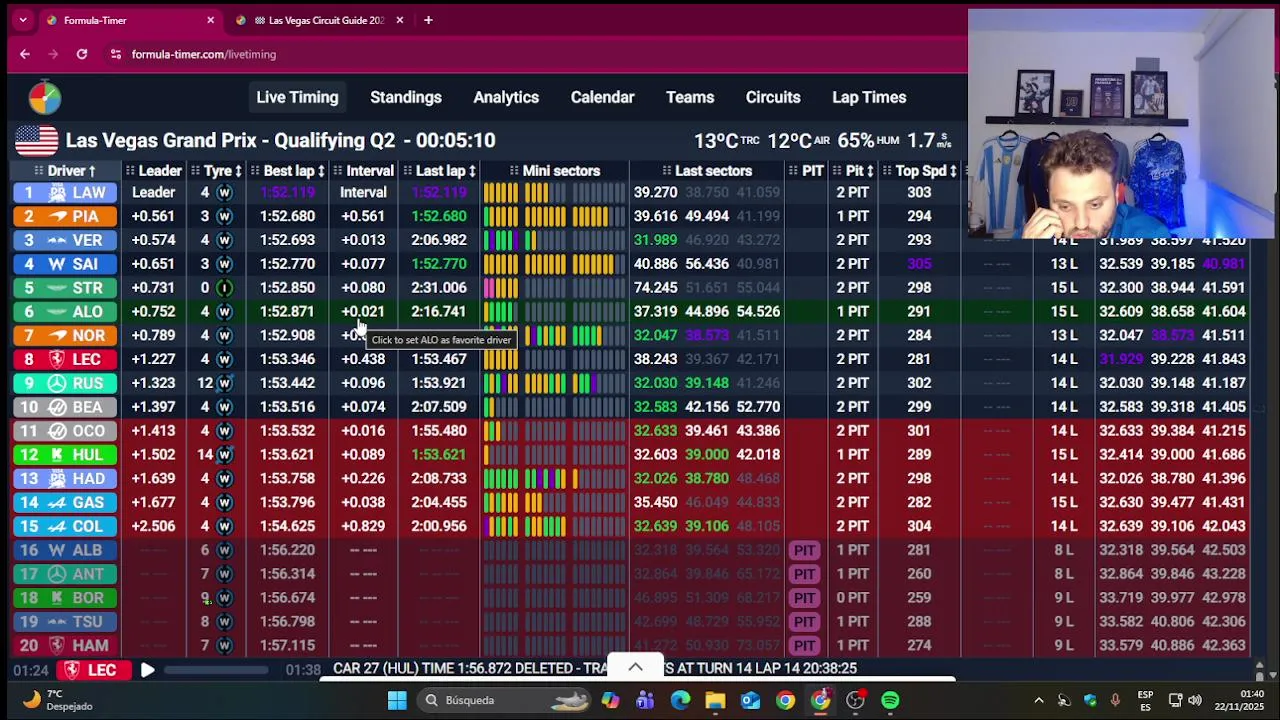Click the browser back arrow
1280x720 pixels.
point(25,54)
